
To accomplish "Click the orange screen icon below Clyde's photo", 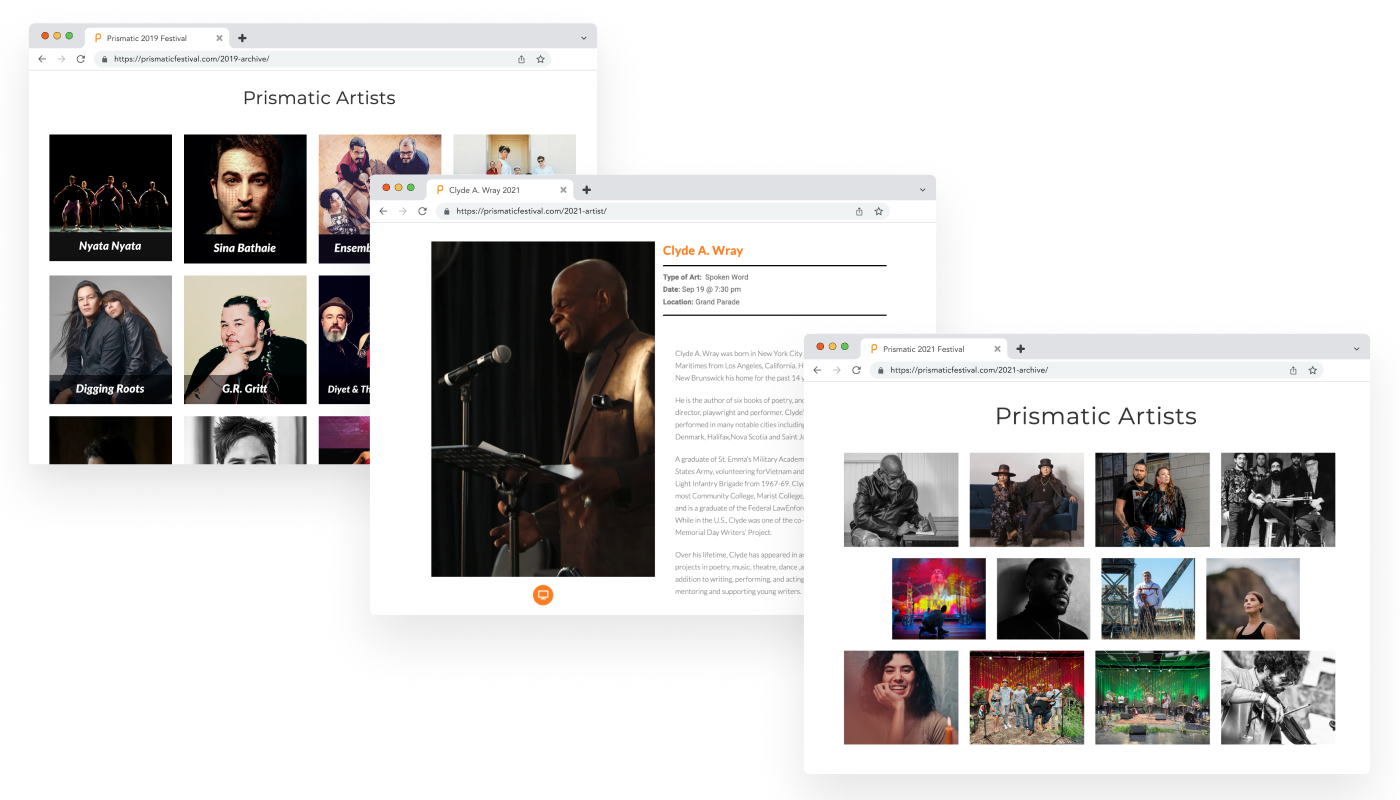I will [x=543, y=595].
